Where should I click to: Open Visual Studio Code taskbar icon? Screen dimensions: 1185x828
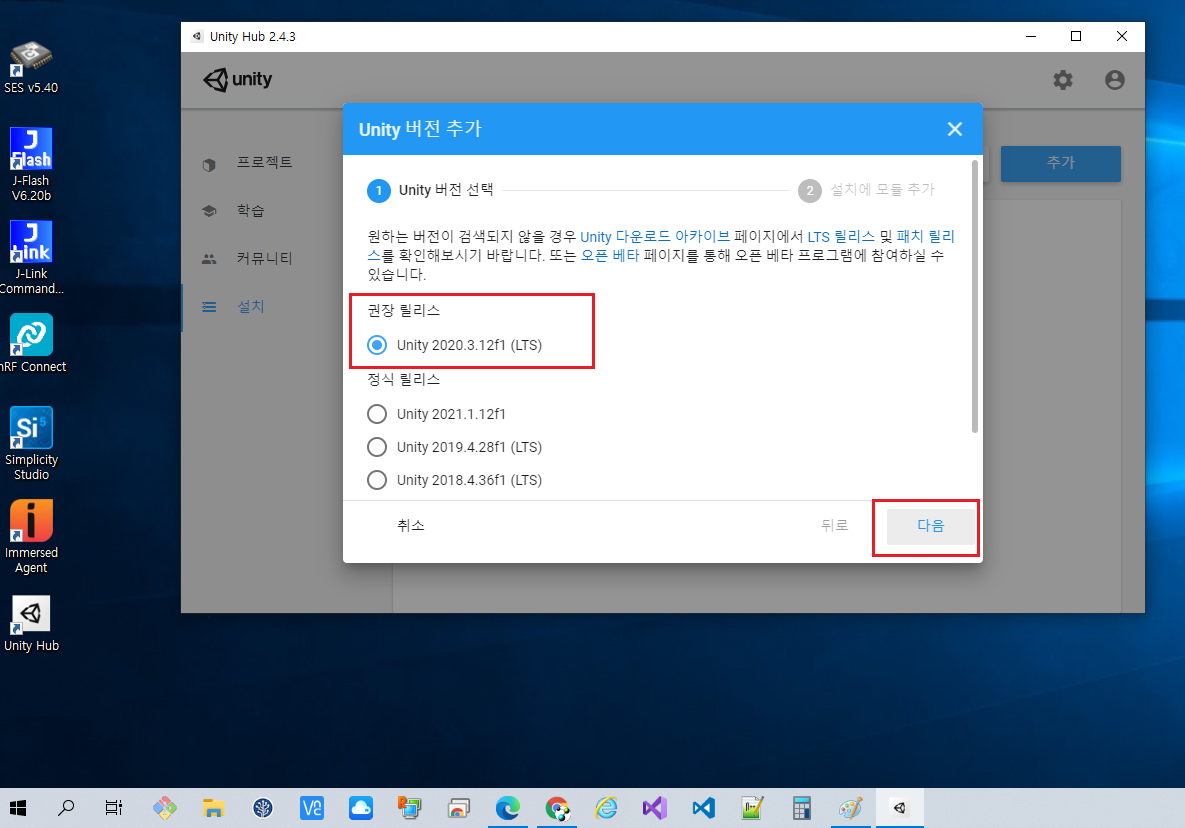704,808
